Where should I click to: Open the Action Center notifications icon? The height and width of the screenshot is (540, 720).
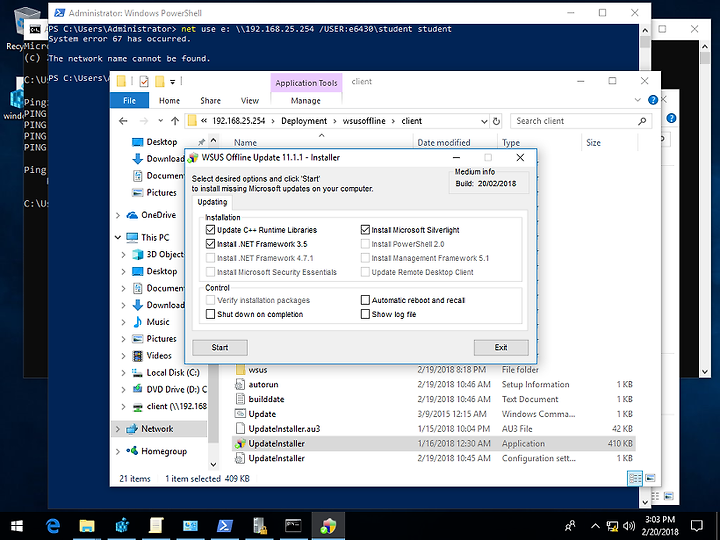click(x=697, y=526)
